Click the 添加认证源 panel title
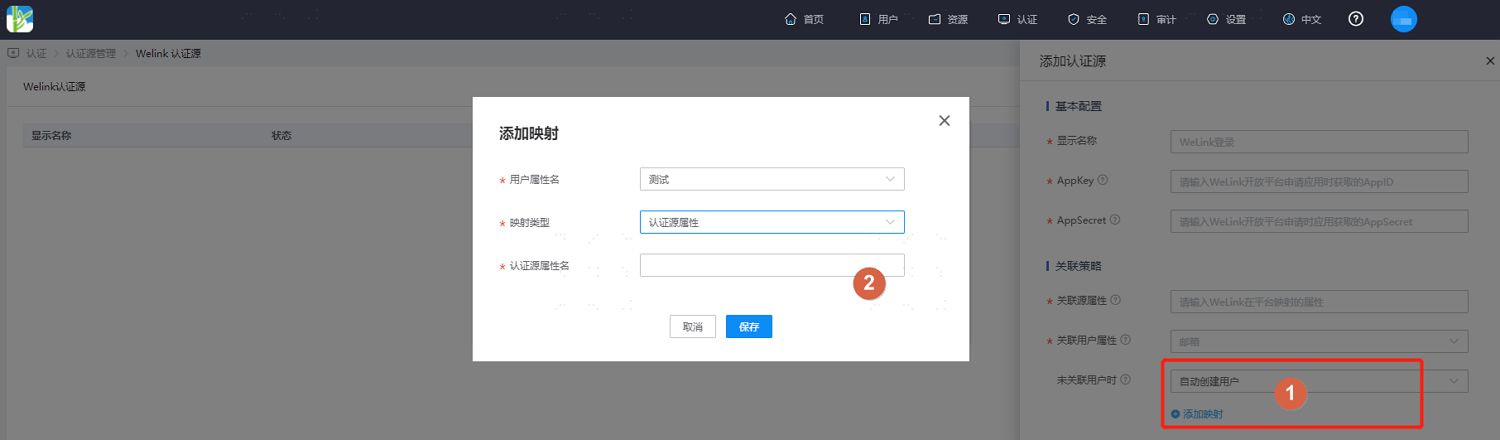The image size is (1500, 440). [1072, 62]
